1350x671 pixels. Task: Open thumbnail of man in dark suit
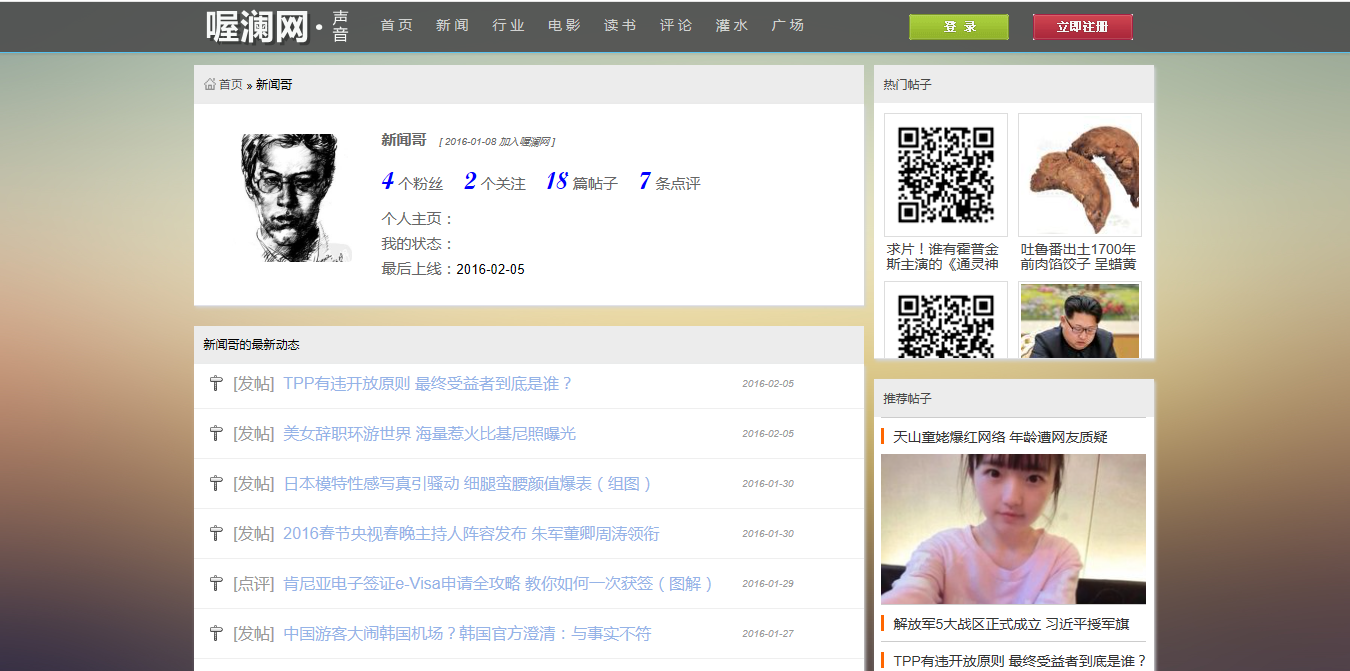tap(1080, 320)
